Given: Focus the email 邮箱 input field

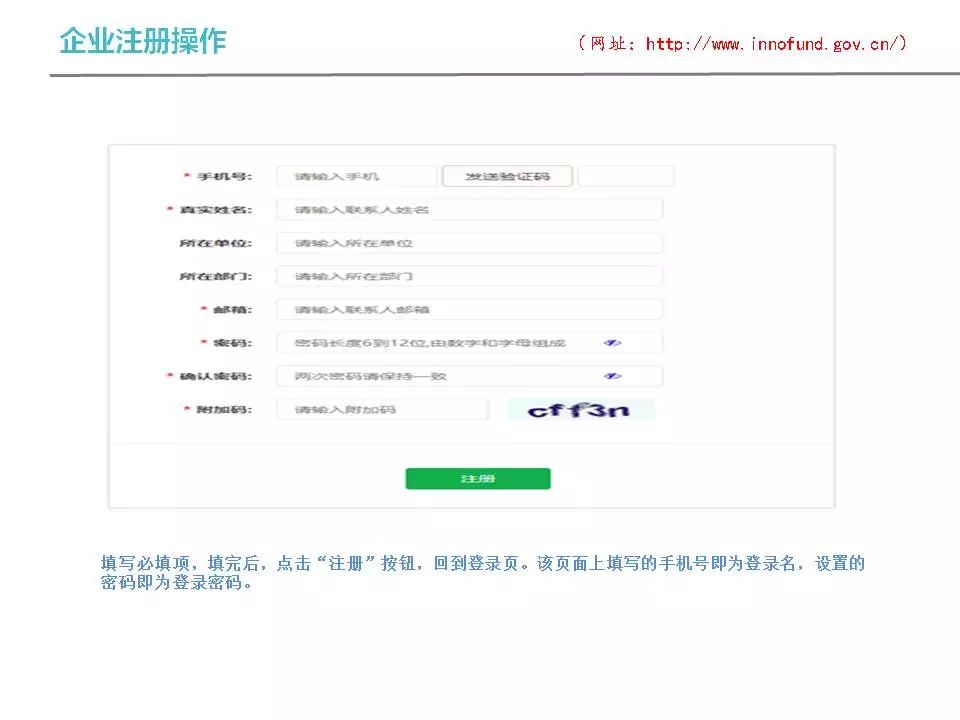Looking at the screenshot, I should point(470,309).
